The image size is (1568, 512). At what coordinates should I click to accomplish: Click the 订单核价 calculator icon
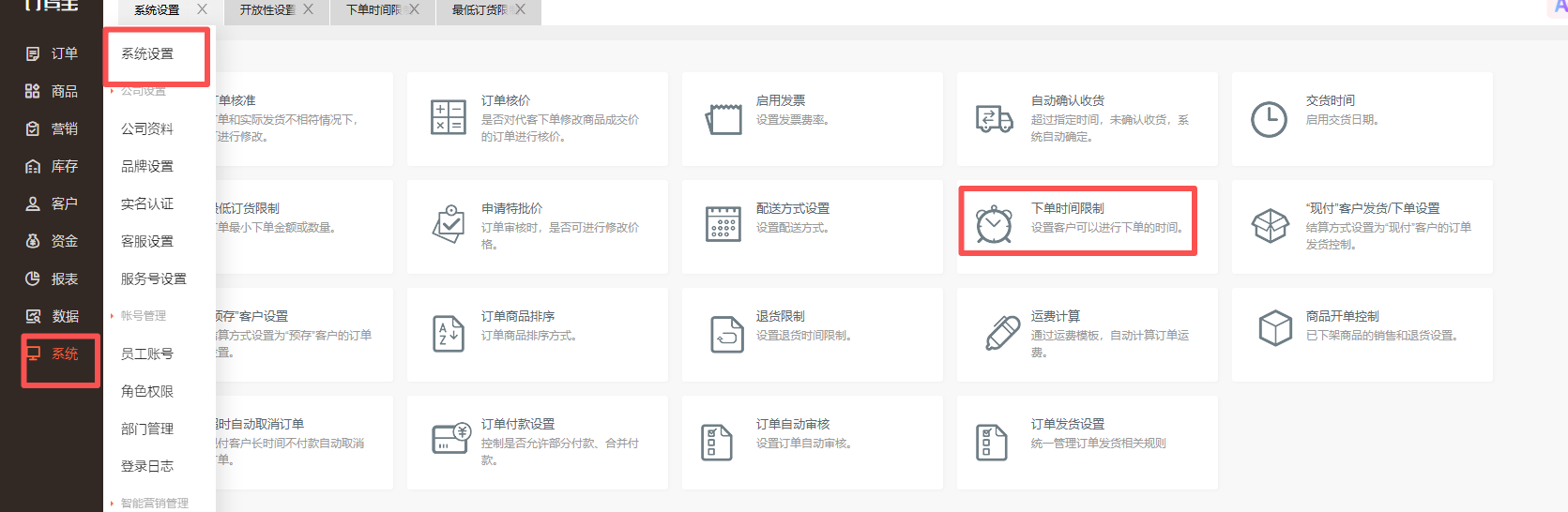[449, 117]
